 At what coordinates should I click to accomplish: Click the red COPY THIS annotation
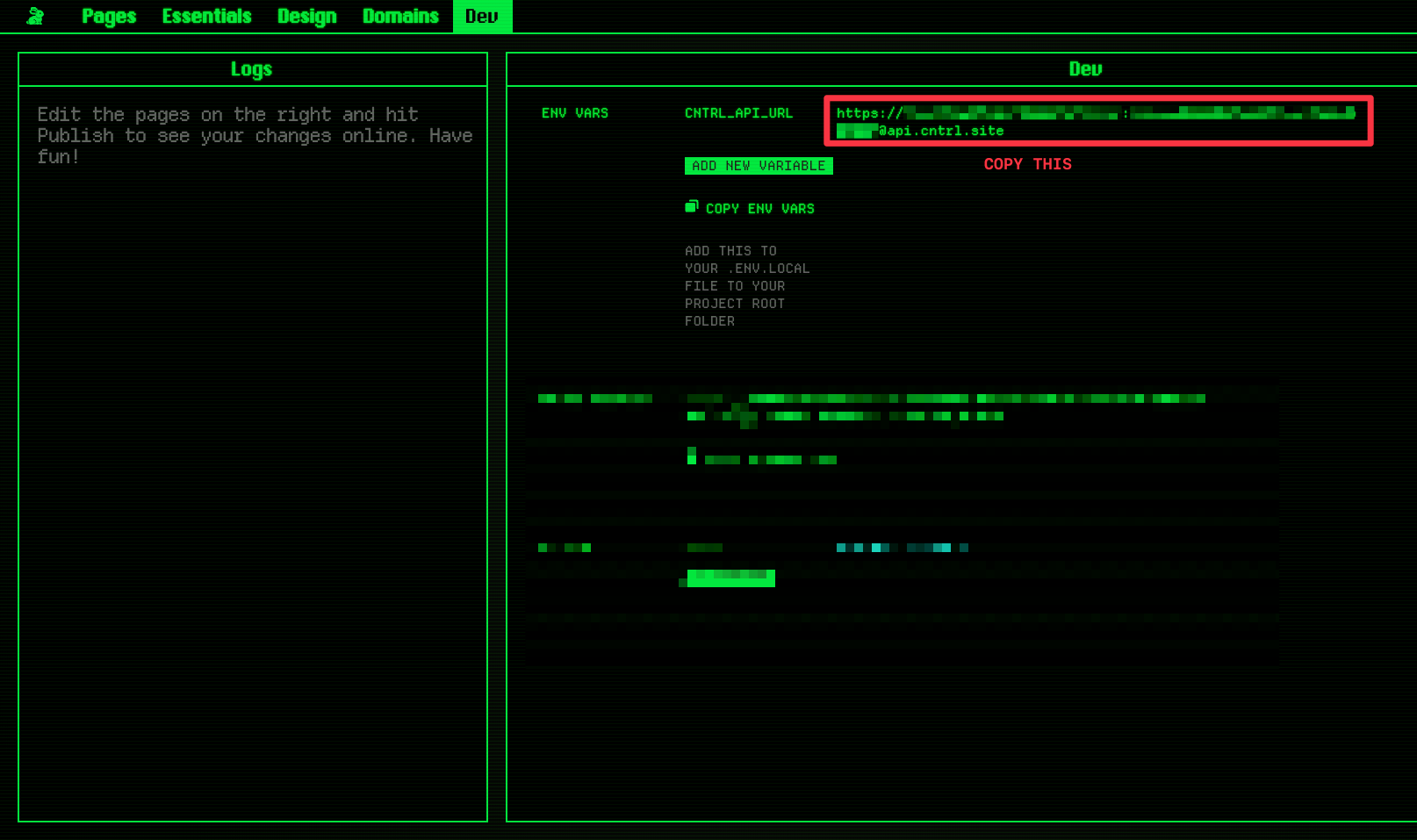click(x=1027, y=164)
